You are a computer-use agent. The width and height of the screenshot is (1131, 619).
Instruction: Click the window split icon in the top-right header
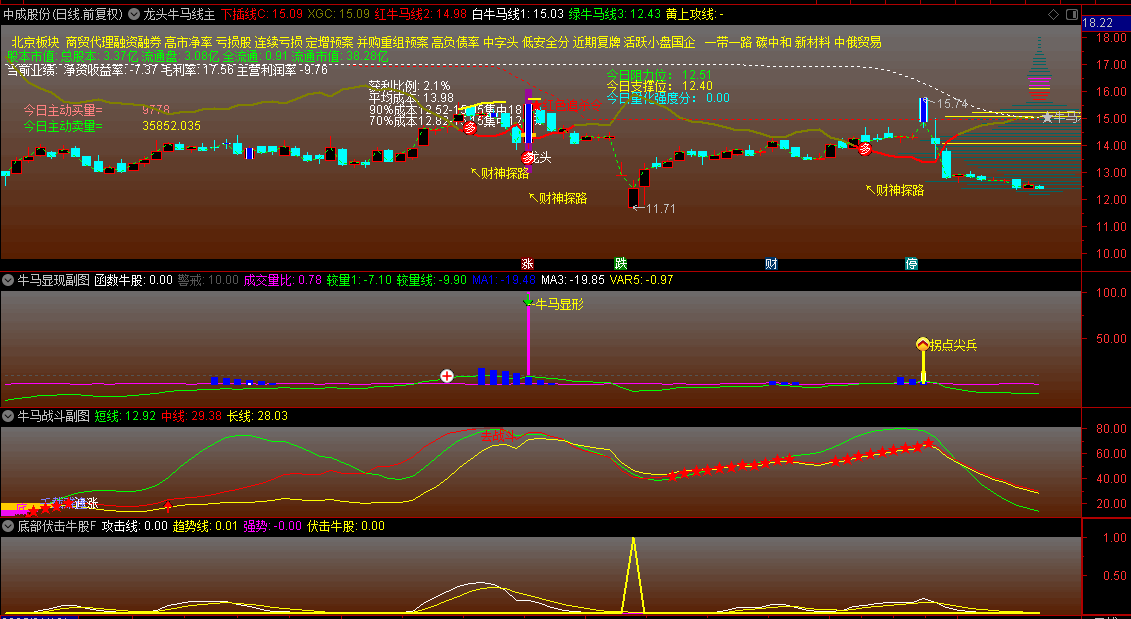1072,14
